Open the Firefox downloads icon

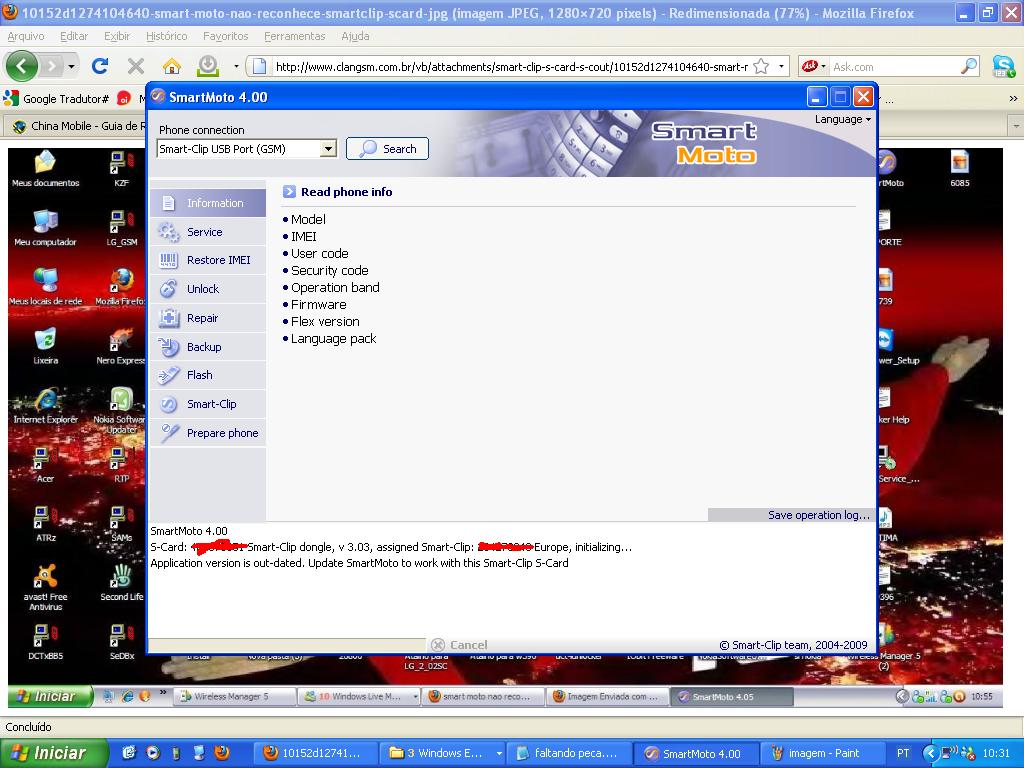208,65
